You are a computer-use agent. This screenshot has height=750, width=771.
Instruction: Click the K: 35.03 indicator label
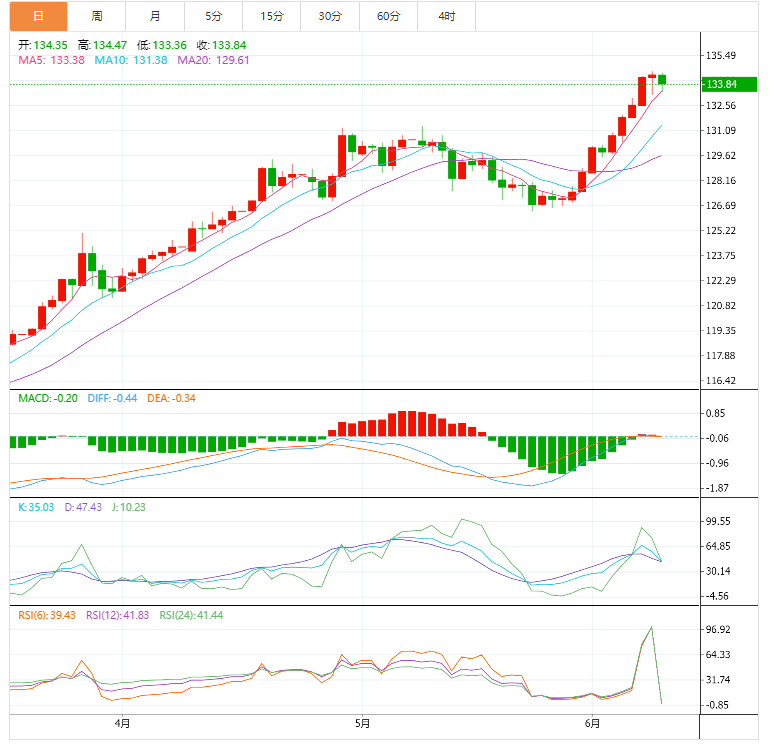point(38,508)
